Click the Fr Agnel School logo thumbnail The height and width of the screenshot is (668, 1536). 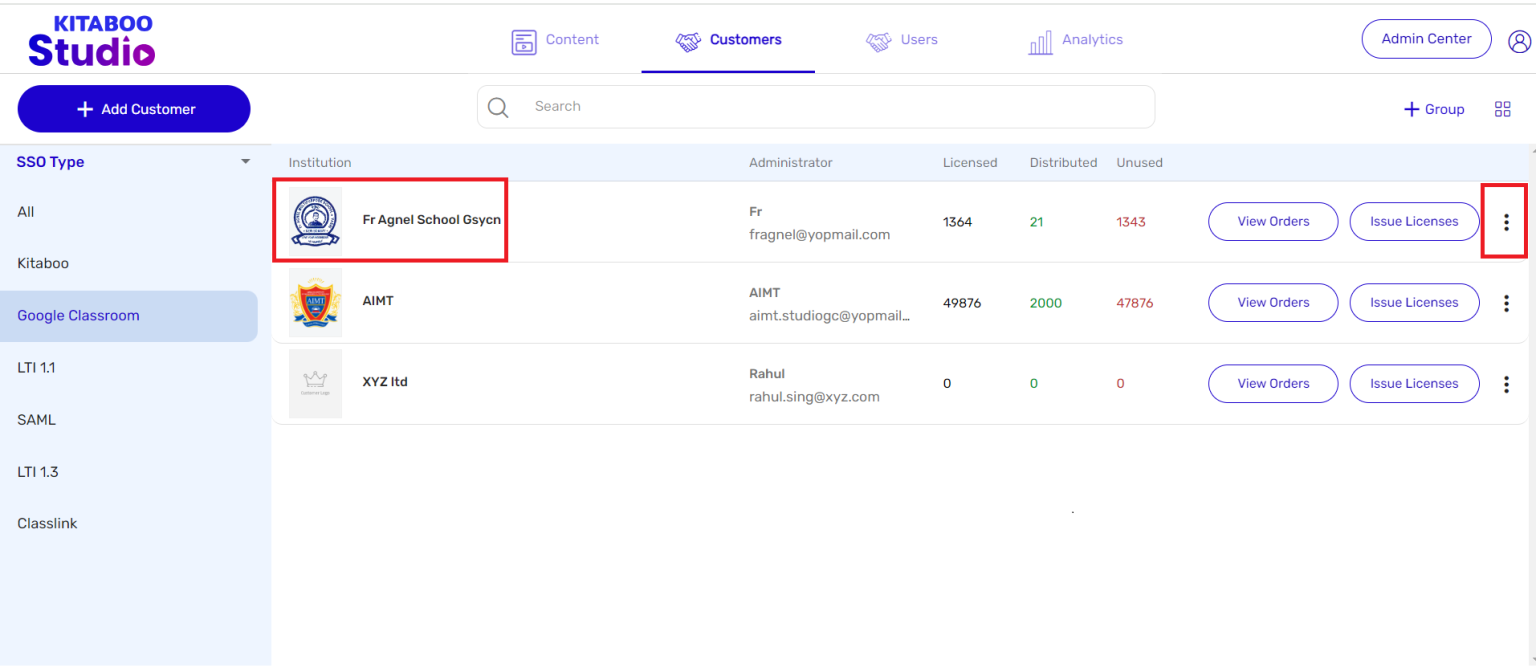(x=315, y=221)
